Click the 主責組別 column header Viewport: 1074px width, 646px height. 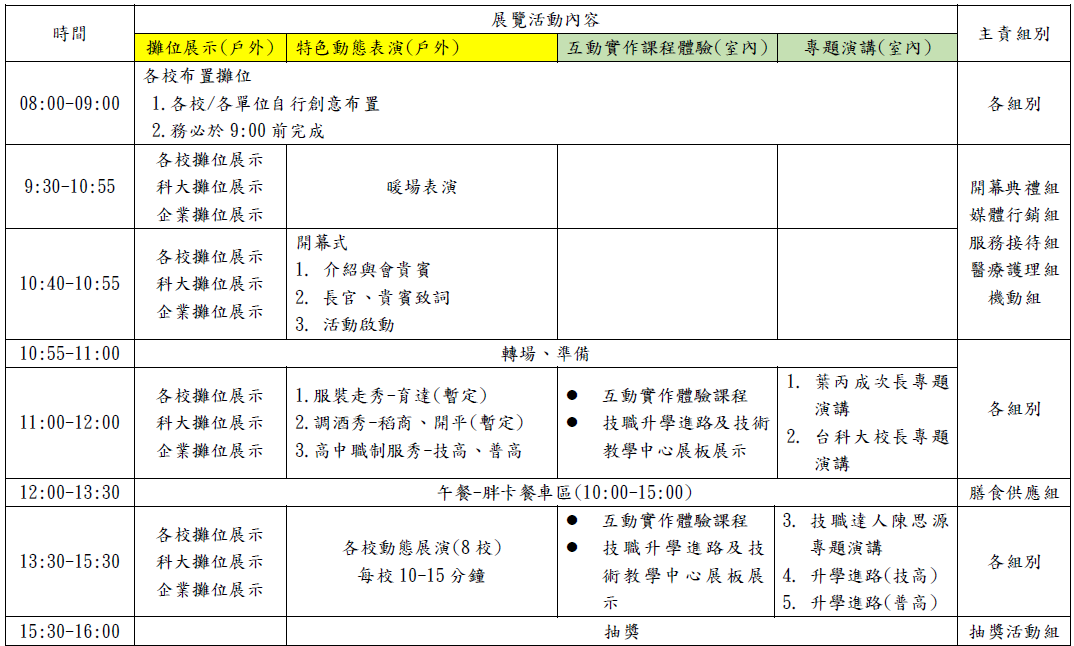(1013, 33)
